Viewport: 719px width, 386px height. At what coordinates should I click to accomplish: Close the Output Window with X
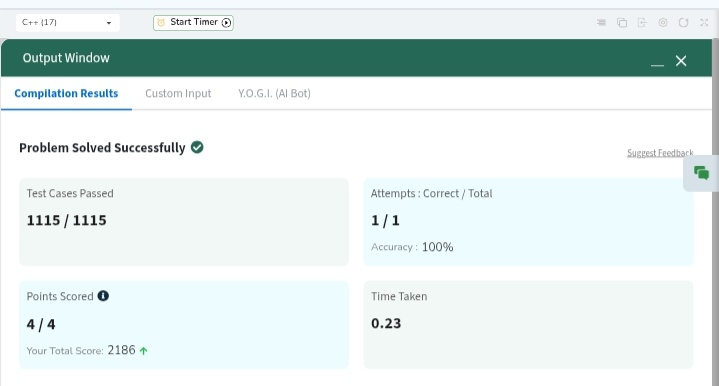tap(681, 61)
